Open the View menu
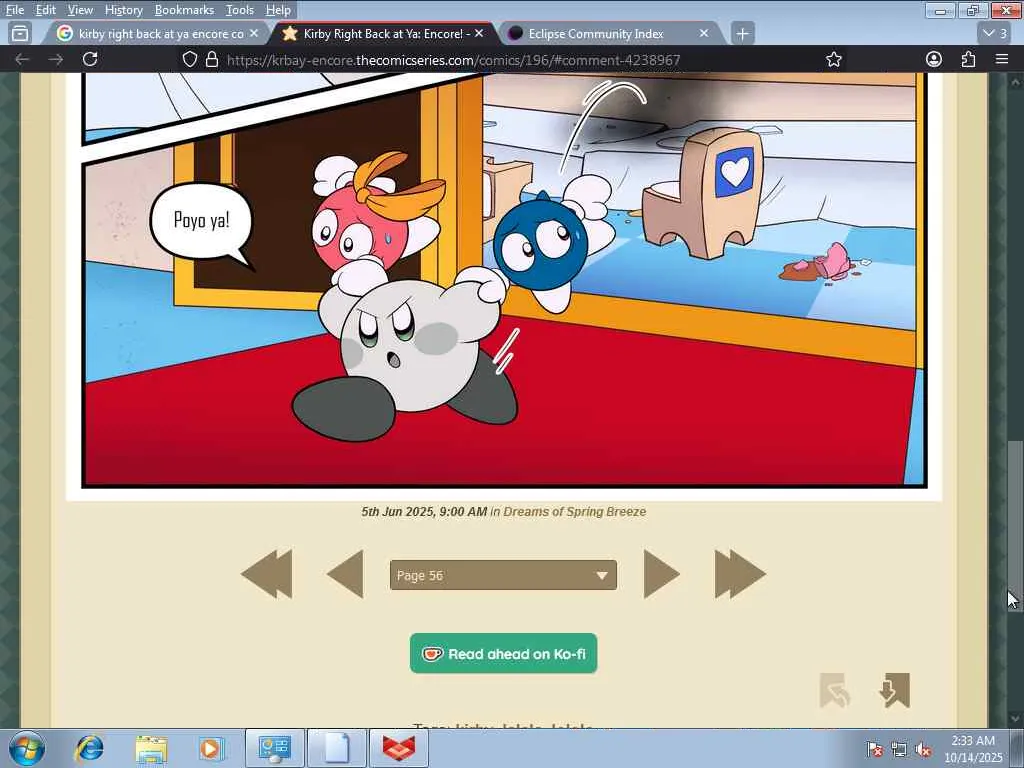This screenshot has width=1024, height=768. (80, 10)
